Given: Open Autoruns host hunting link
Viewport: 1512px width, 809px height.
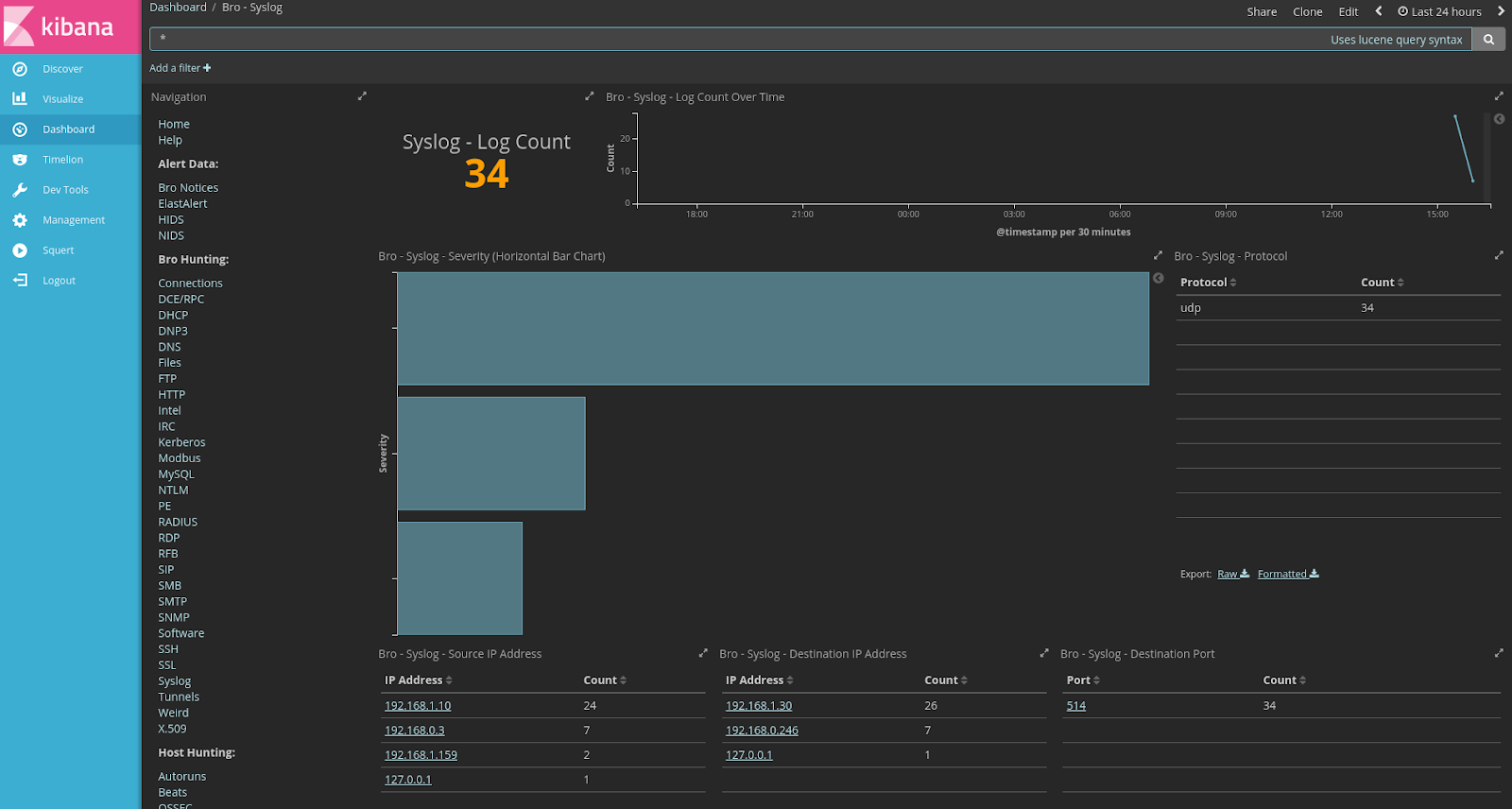Looking at the screenshot, I should click(182, 777).
